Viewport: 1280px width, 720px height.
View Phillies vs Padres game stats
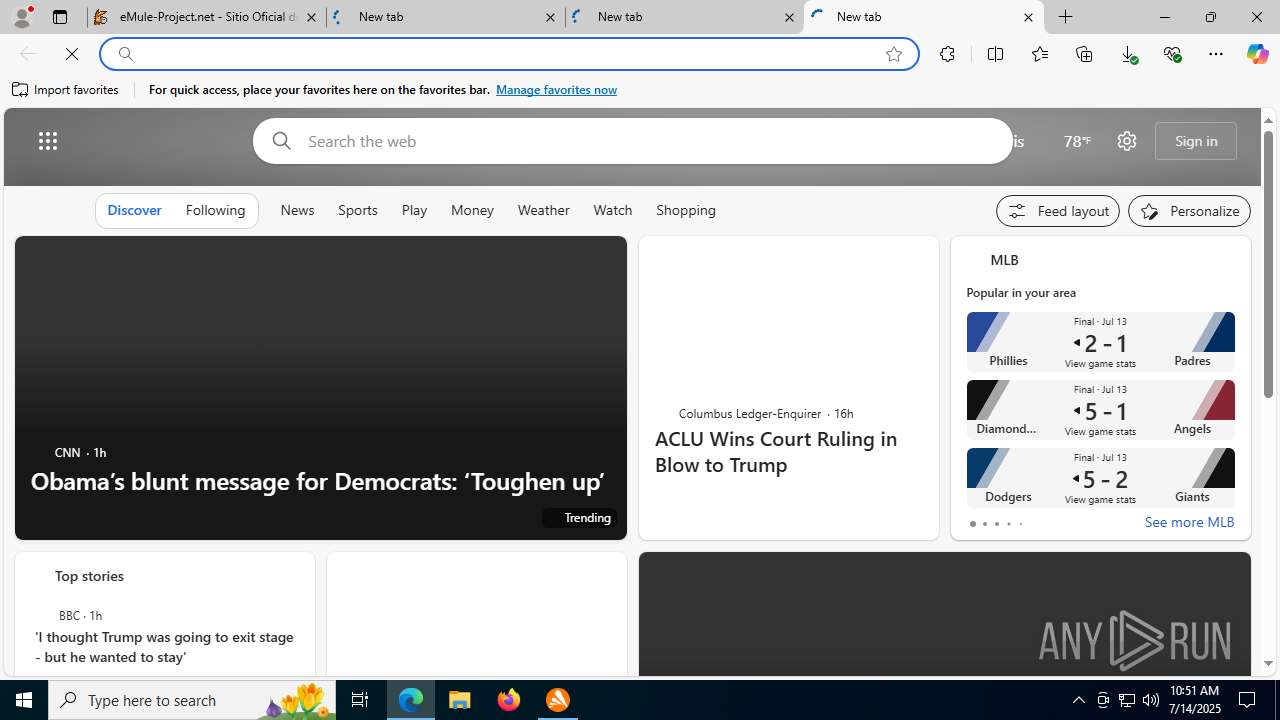(1100, 364)
